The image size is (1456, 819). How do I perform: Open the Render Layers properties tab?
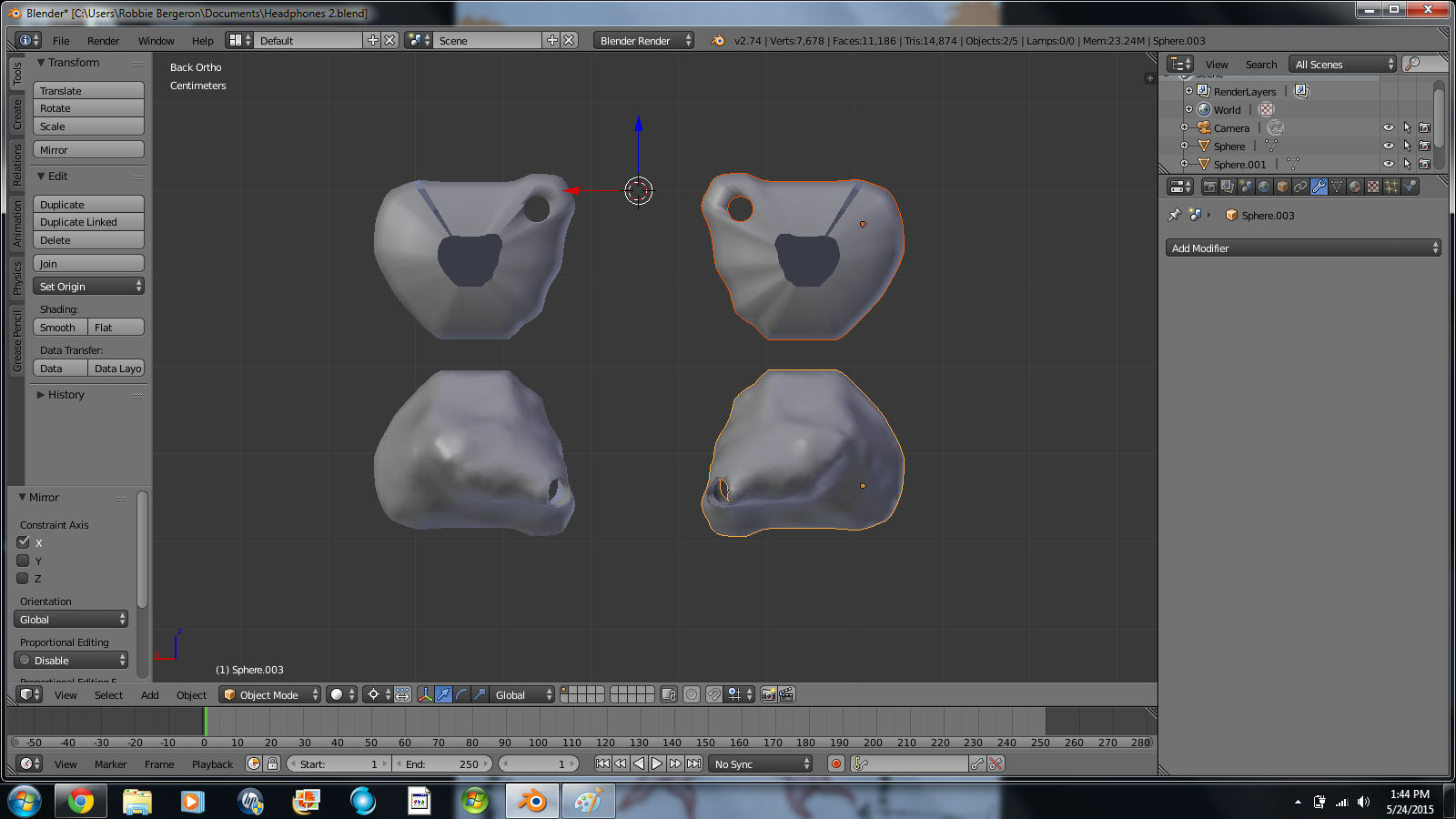coord(1228,187)
